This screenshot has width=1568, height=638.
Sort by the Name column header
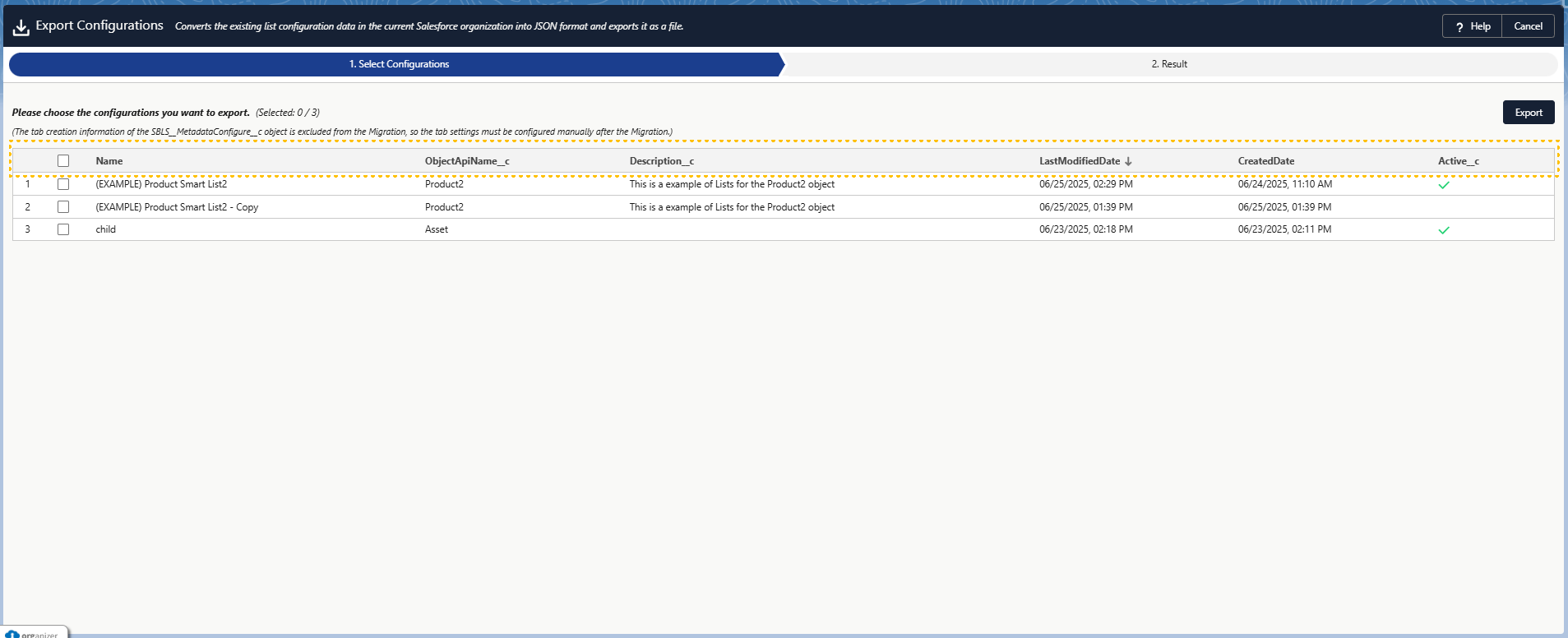tap(109, 161)
